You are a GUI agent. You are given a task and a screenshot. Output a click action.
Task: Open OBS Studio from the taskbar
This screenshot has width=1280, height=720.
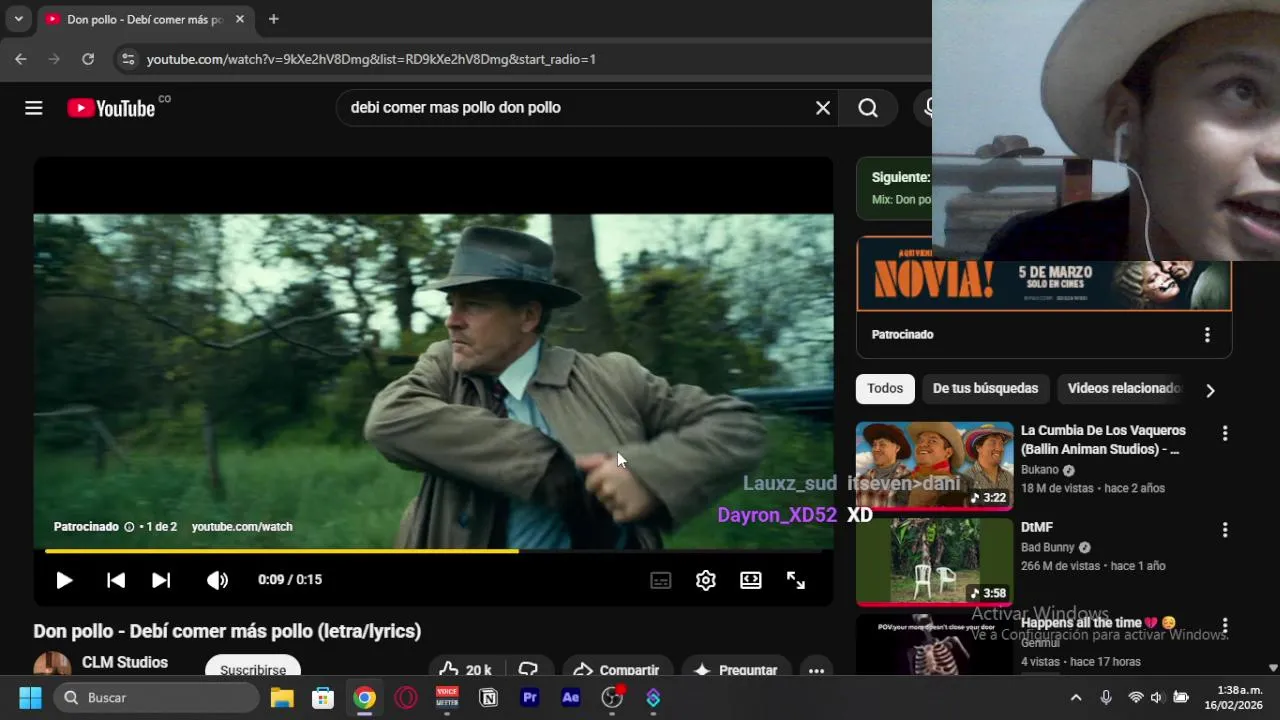click(x=612, y=698)
